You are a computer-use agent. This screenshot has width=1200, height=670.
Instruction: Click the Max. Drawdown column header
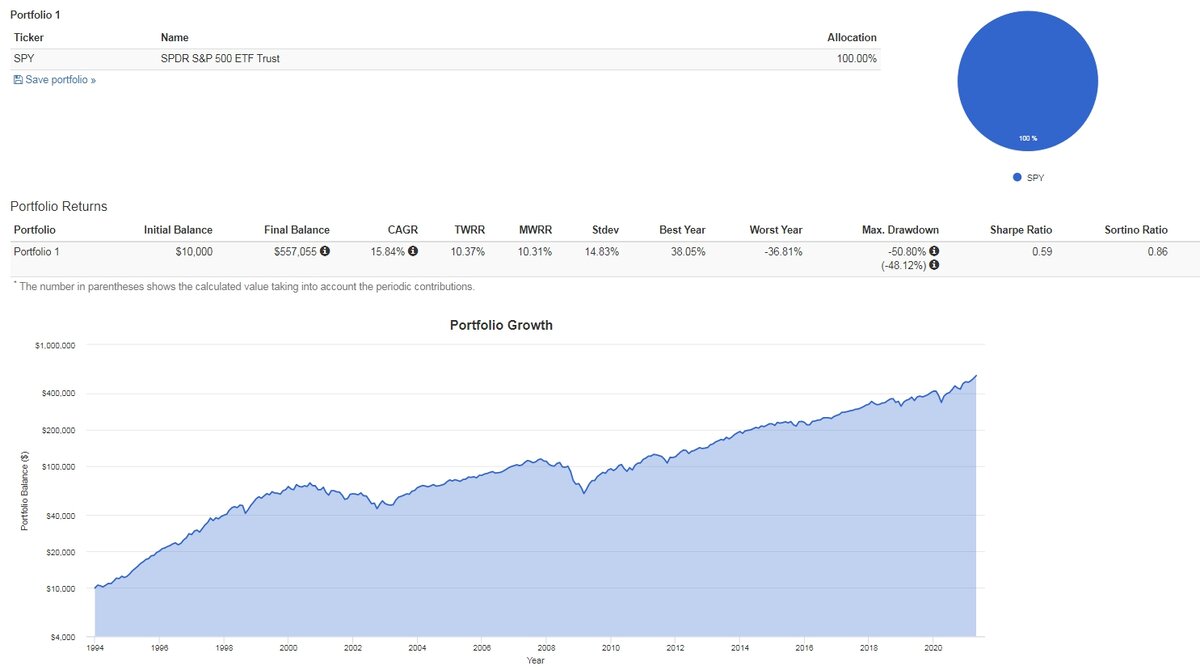pos(901,229)
